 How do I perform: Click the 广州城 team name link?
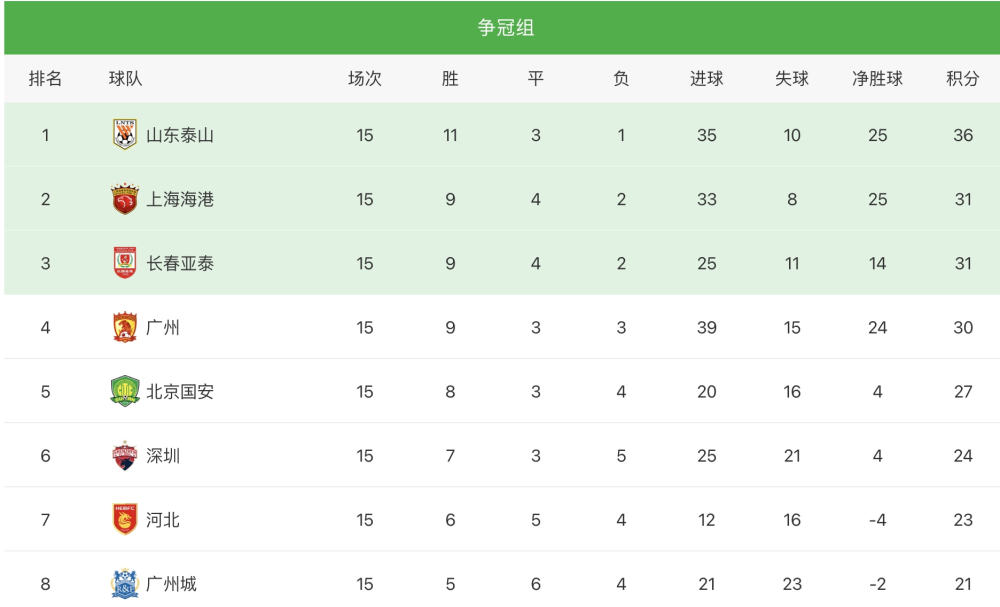[x=171, y=583]
